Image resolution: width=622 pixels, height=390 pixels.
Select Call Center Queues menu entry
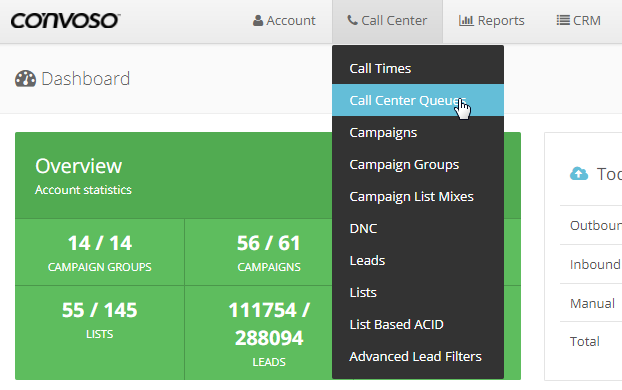(x=418, y=100)
